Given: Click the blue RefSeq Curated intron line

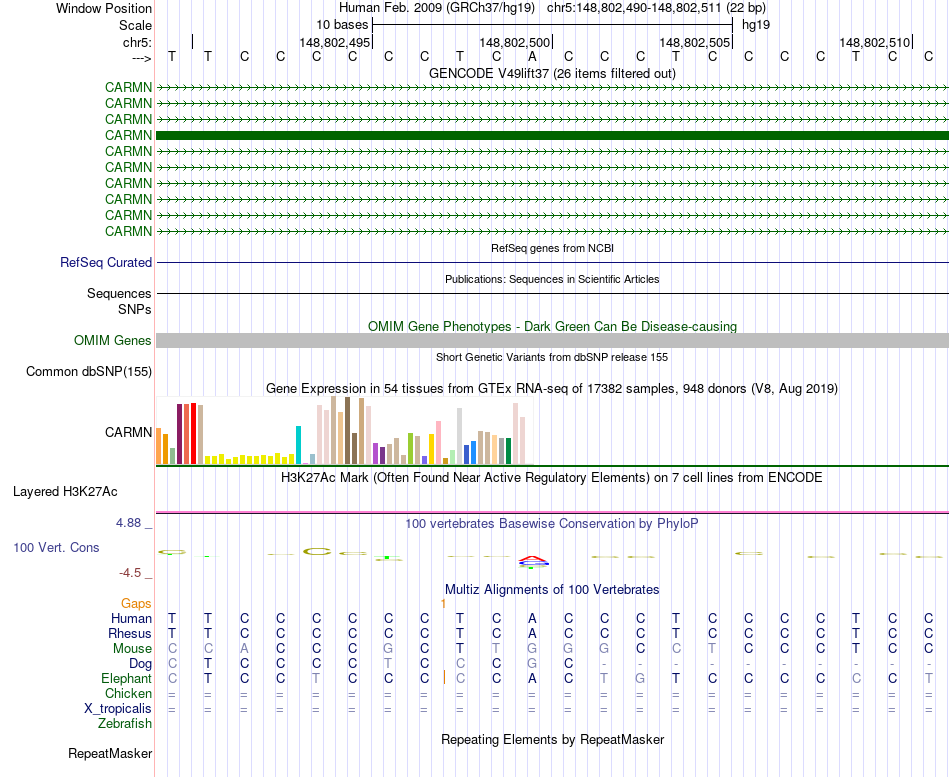Looking at the screenshot, I should coord(552,262).
